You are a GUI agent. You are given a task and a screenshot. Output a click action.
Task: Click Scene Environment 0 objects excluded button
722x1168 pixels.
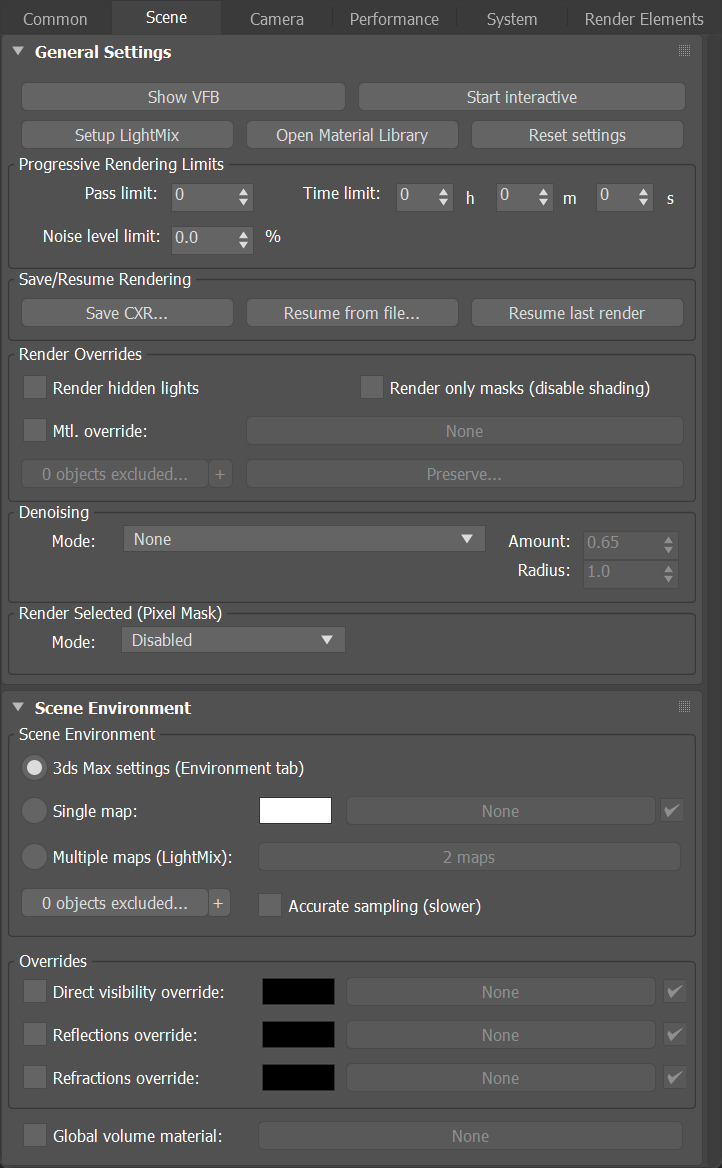point(115,903)
